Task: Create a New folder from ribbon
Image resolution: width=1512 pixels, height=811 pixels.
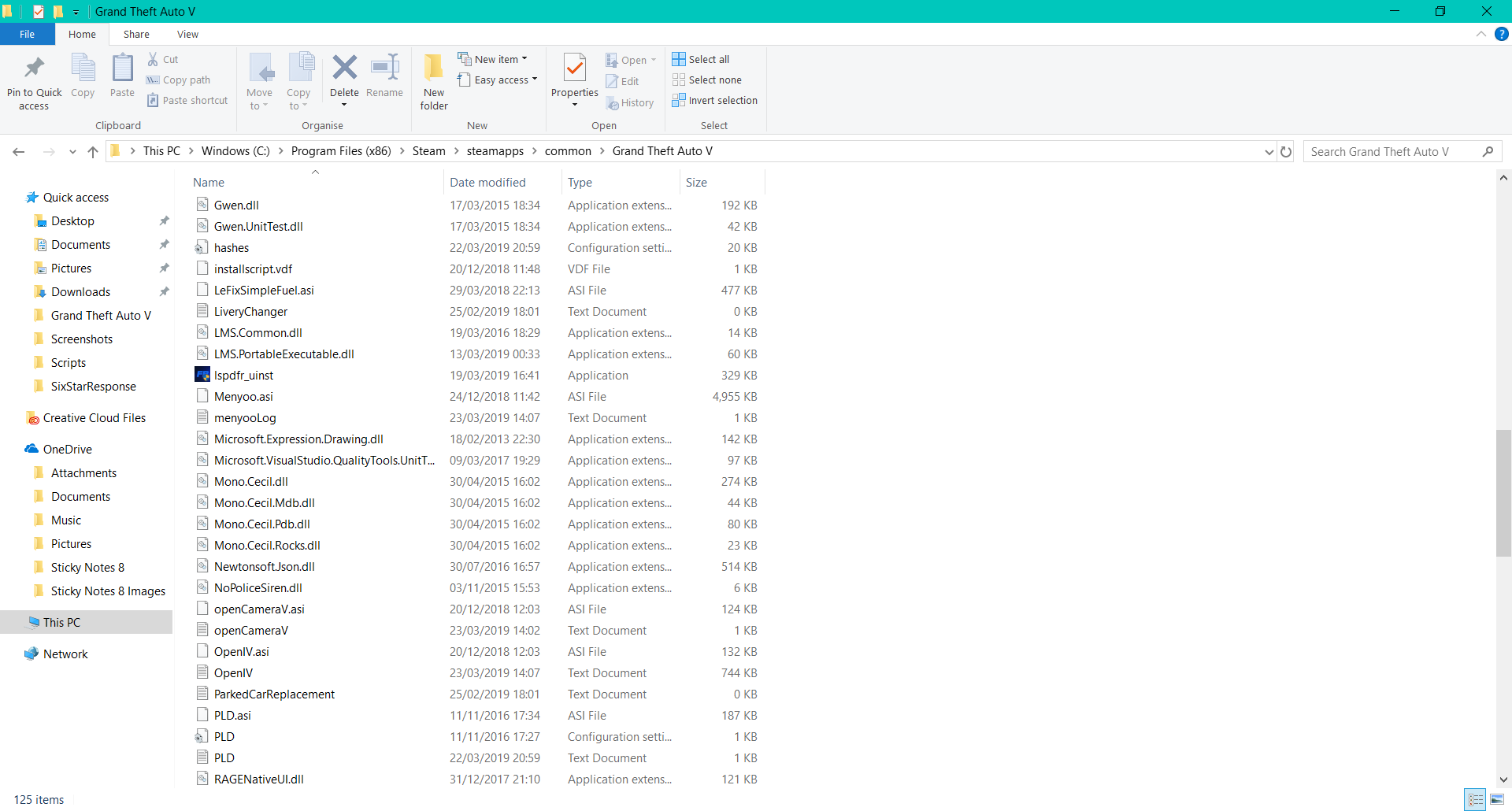Action: [x=433, y=69]
